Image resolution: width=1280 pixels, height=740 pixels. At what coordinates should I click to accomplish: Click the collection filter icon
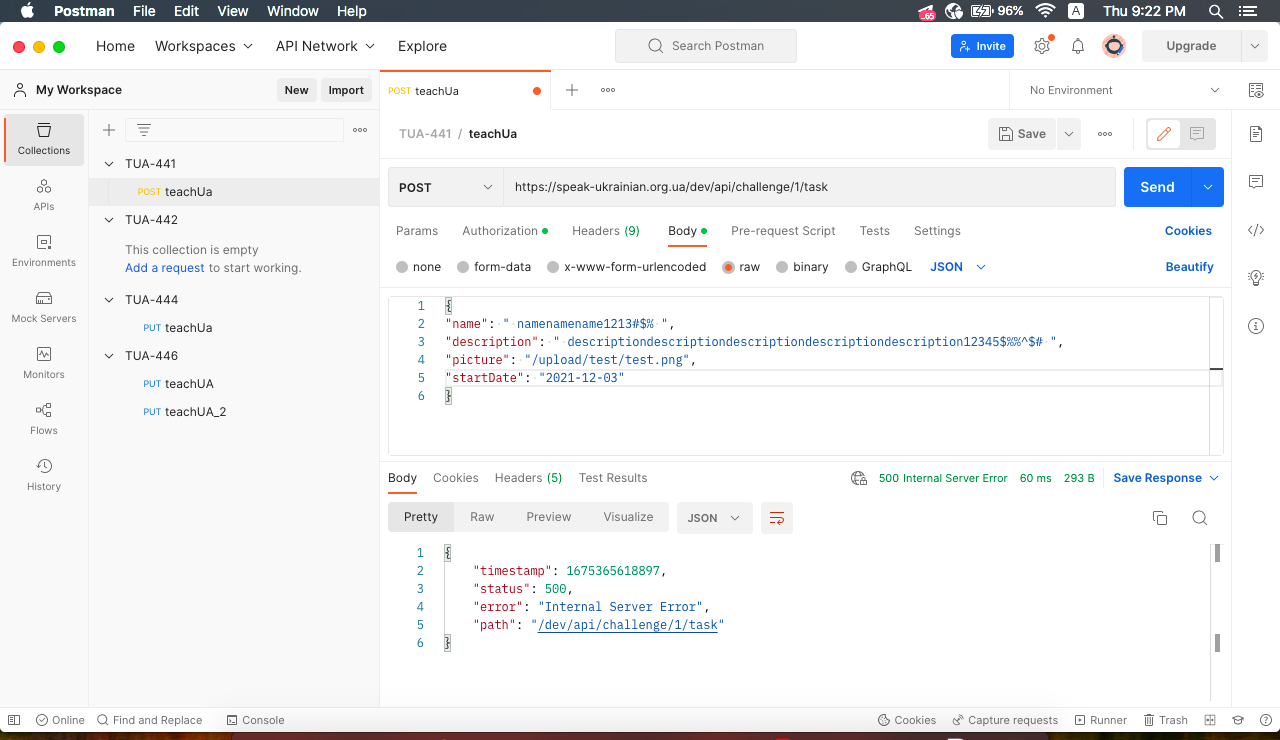[x=144, y=130]
